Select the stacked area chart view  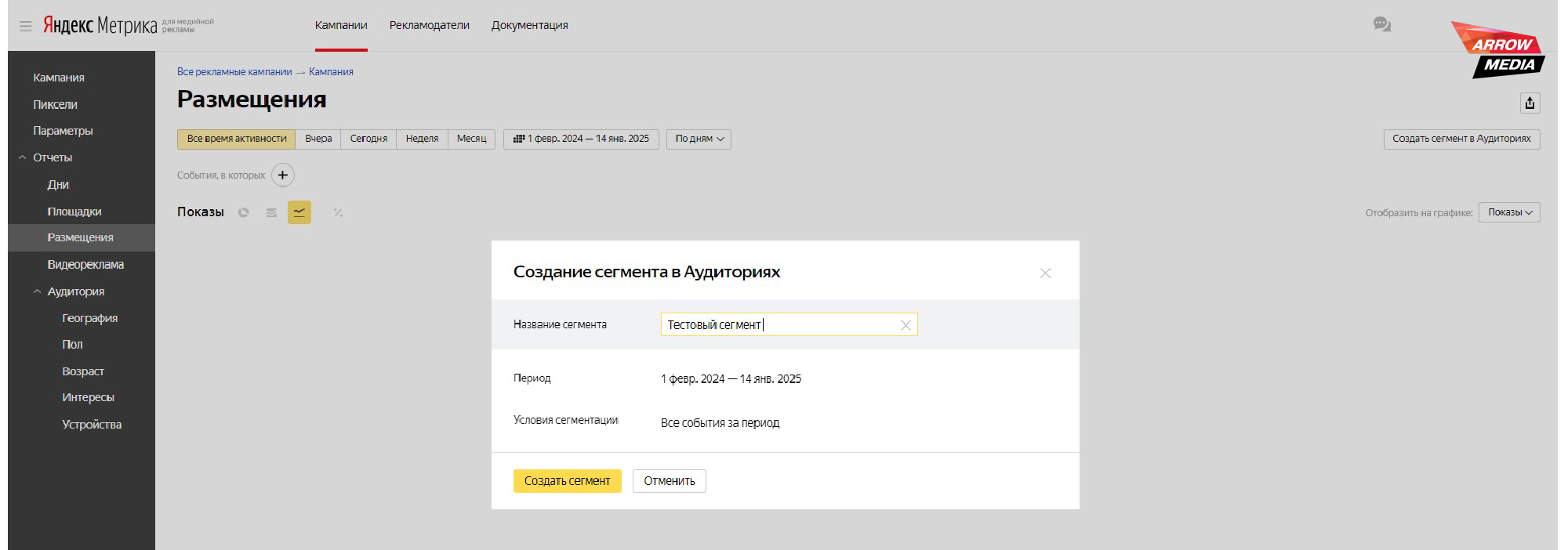pos(271,212)
